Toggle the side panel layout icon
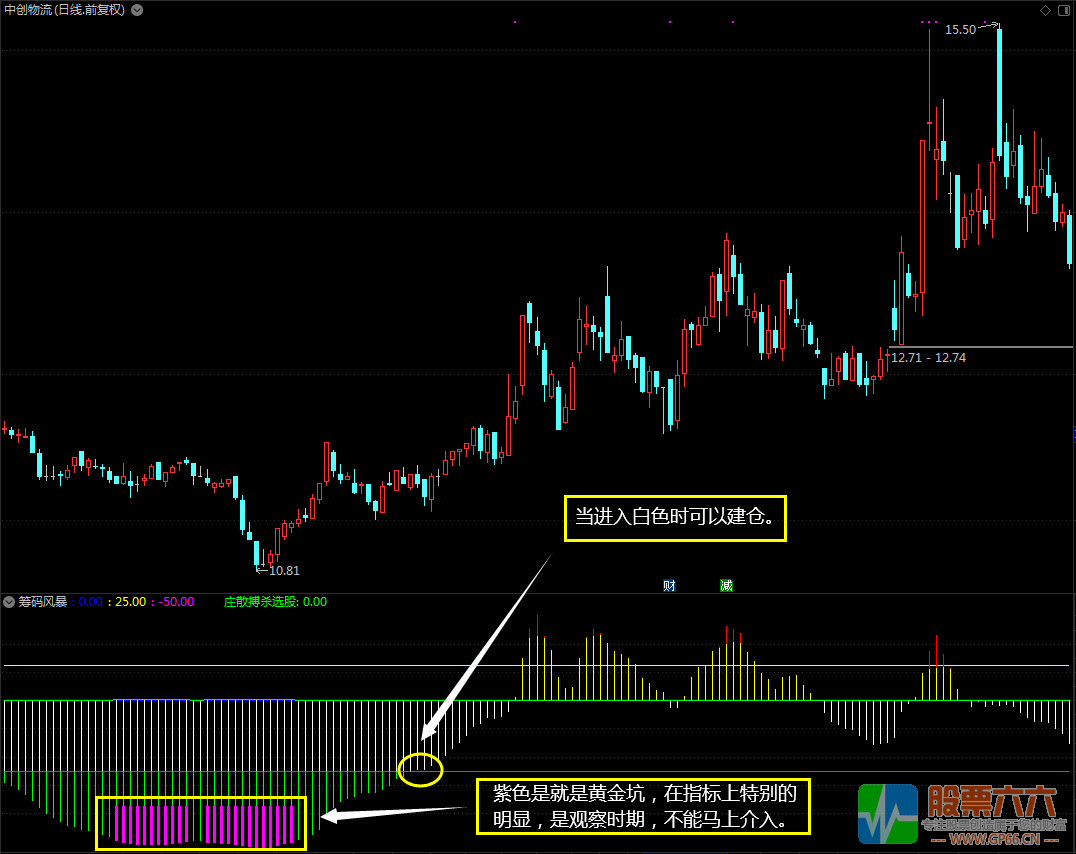The image size is (1076, 854). [x=1064, y=10]
